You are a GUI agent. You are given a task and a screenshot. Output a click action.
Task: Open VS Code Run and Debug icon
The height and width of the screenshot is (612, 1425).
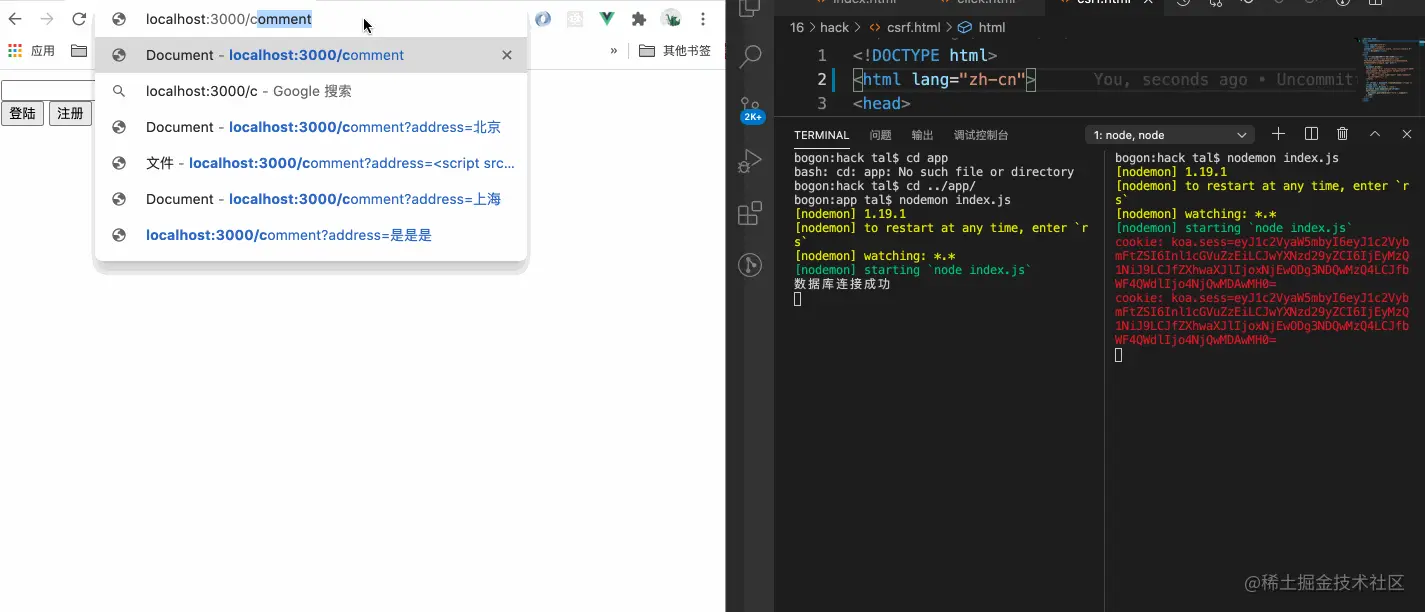[750, 161]
